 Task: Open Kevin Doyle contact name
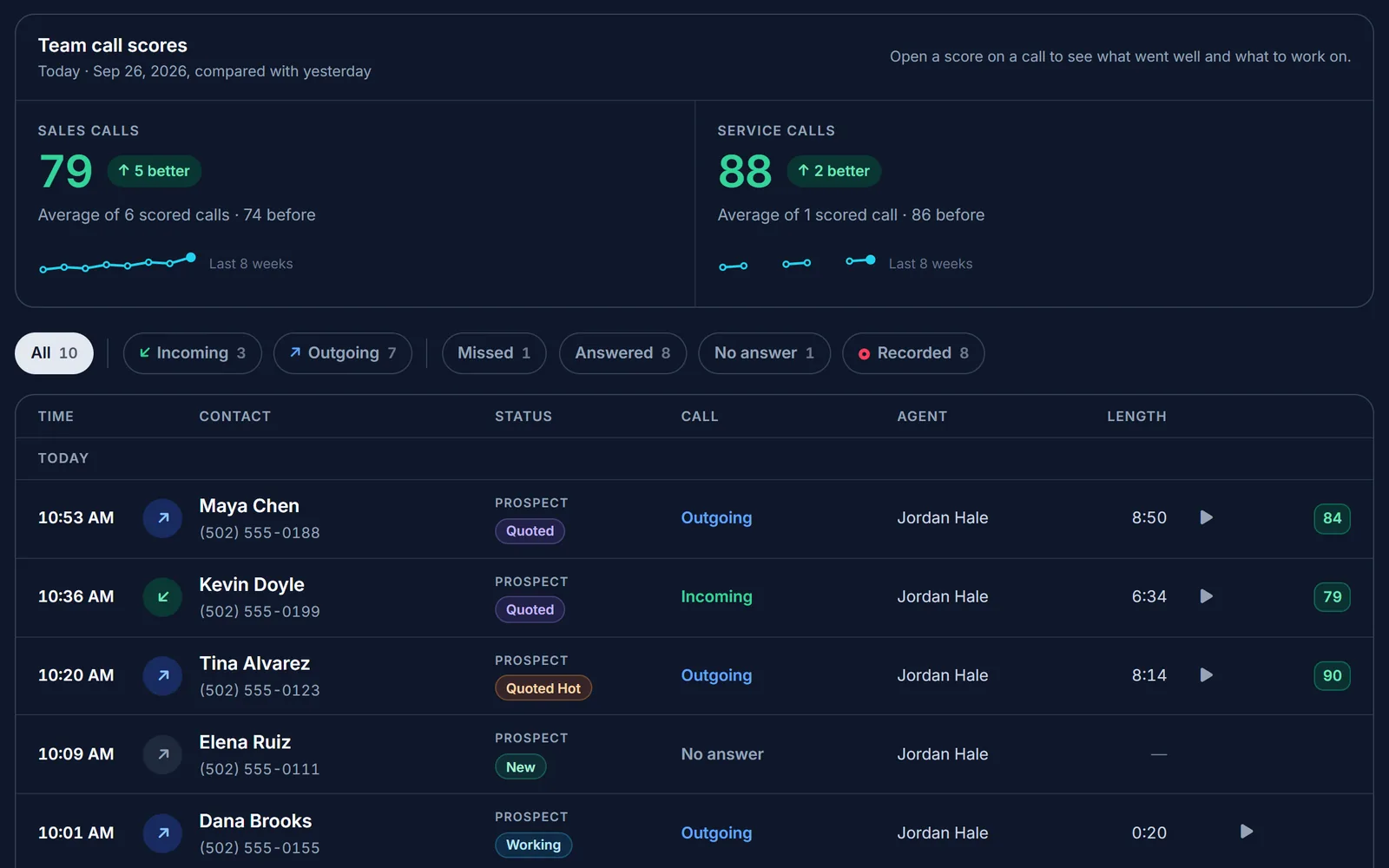(x=252, y=585)
